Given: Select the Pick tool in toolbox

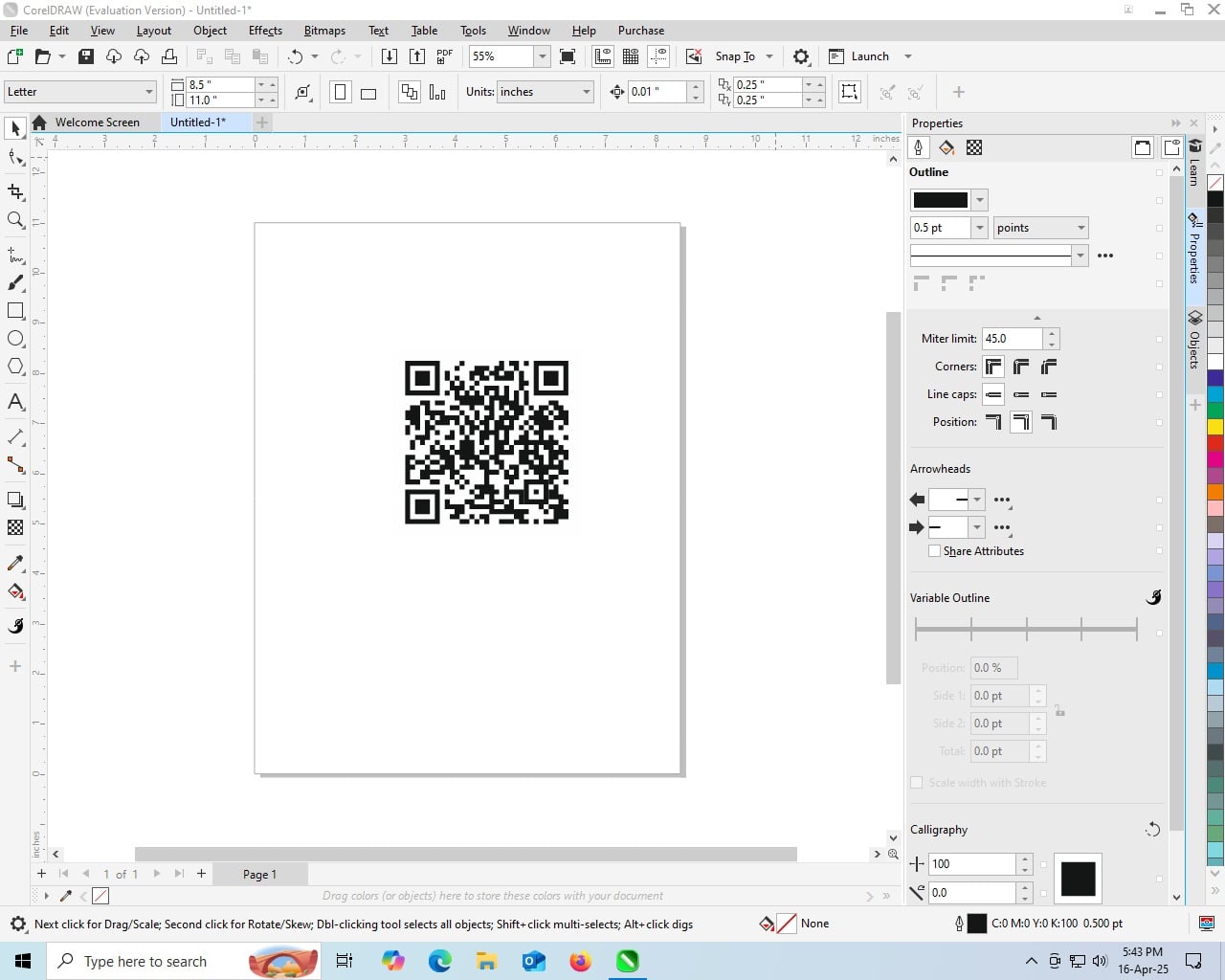Looking at the screenshot, I should tap(15, 128).
